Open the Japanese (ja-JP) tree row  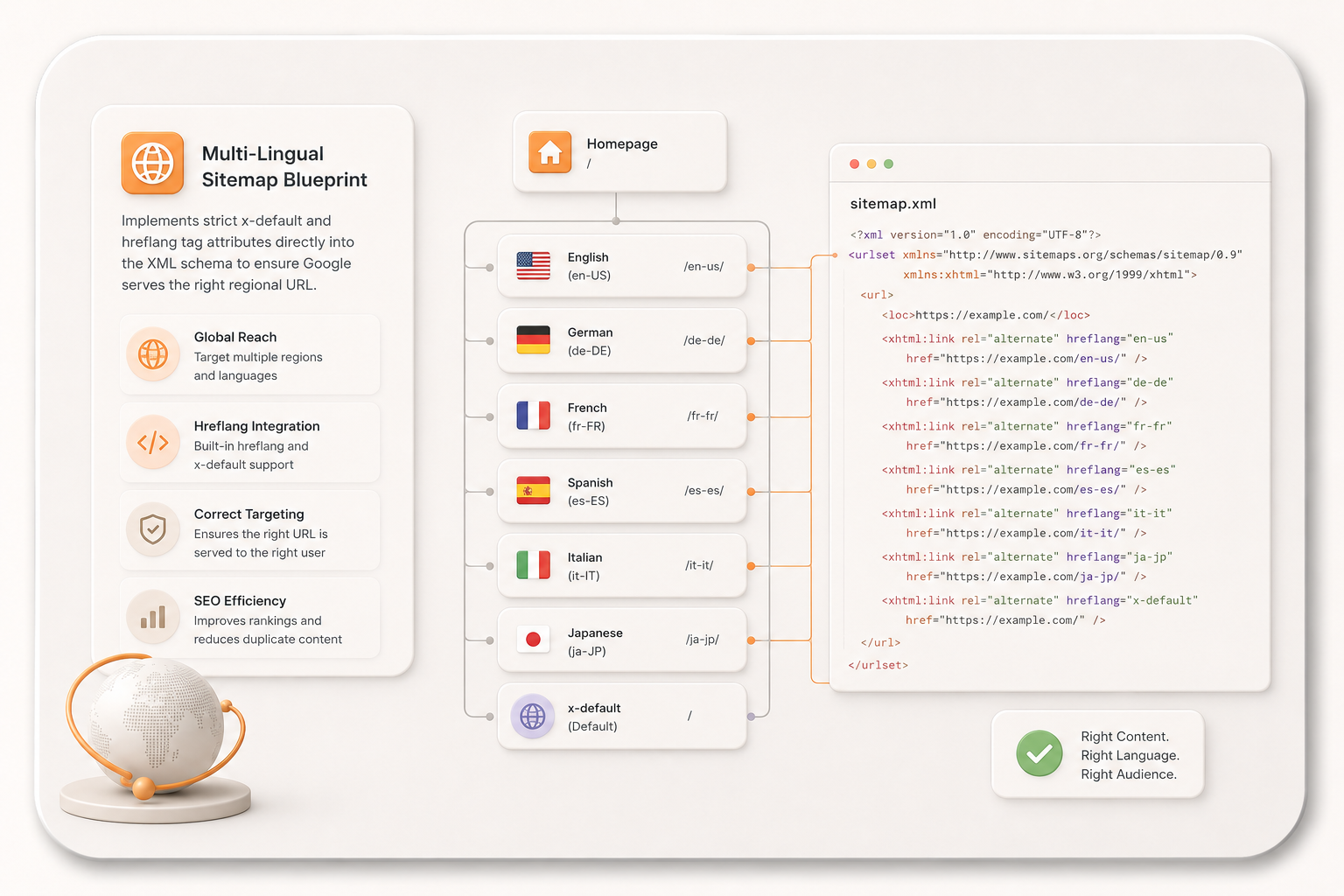coord(622,640)
